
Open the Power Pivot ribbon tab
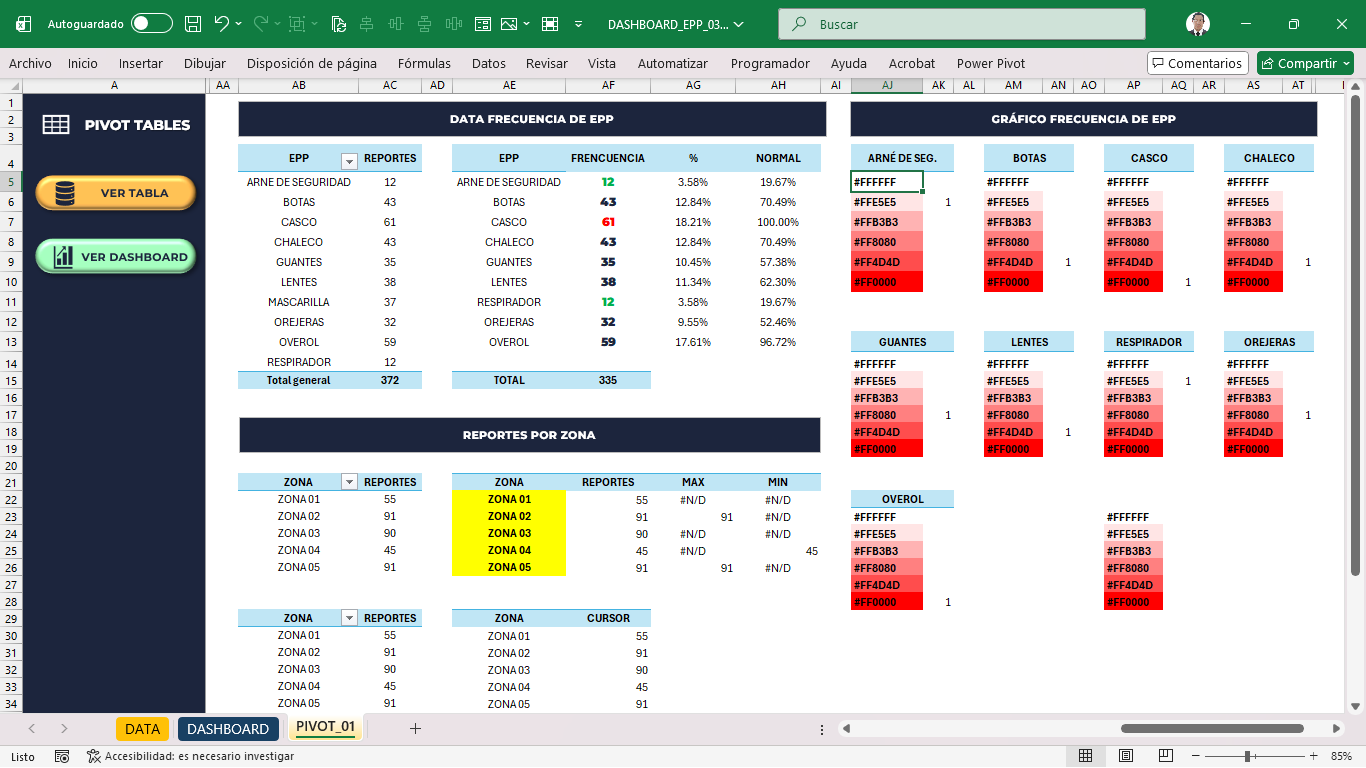click(990, 63)
